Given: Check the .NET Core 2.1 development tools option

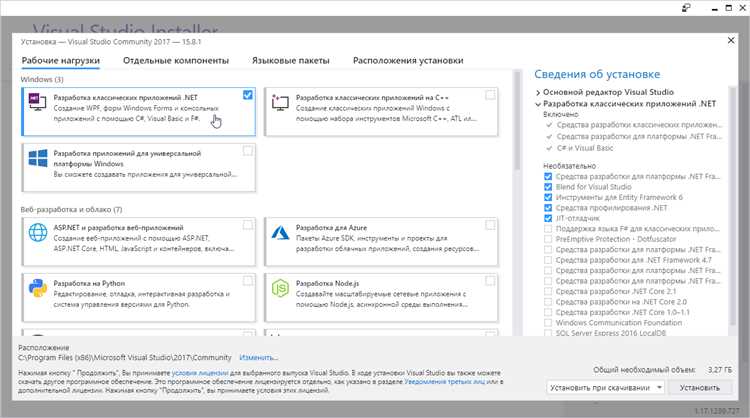Looking at the screenshot, I should coord(548,291).
